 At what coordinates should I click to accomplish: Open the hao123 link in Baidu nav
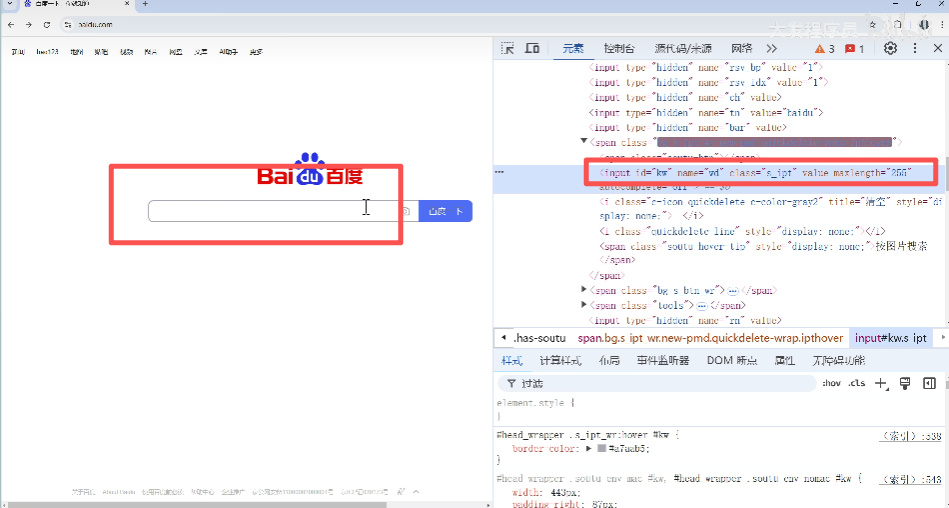click(x=47, y=52)
